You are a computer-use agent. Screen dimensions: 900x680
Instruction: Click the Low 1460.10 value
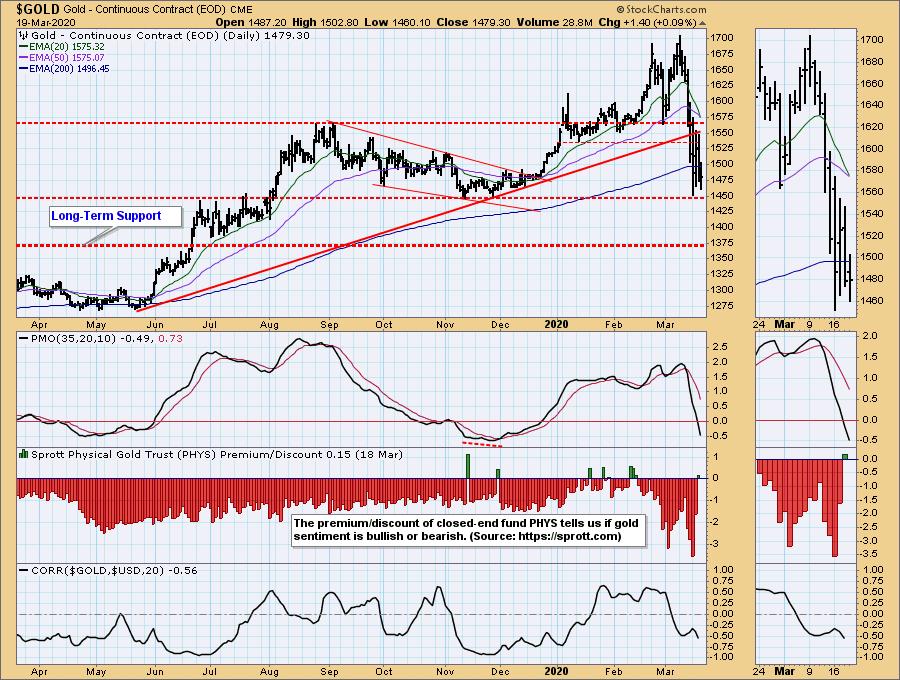[x=397, y=22]
